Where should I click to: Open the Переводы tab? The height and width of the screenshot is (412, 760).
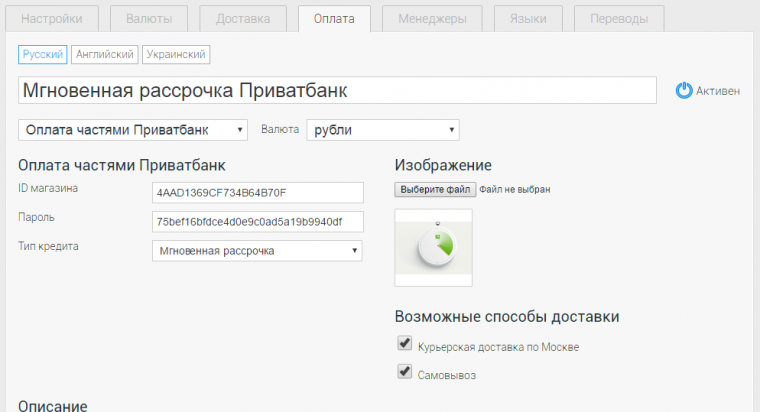click(618, 19)
